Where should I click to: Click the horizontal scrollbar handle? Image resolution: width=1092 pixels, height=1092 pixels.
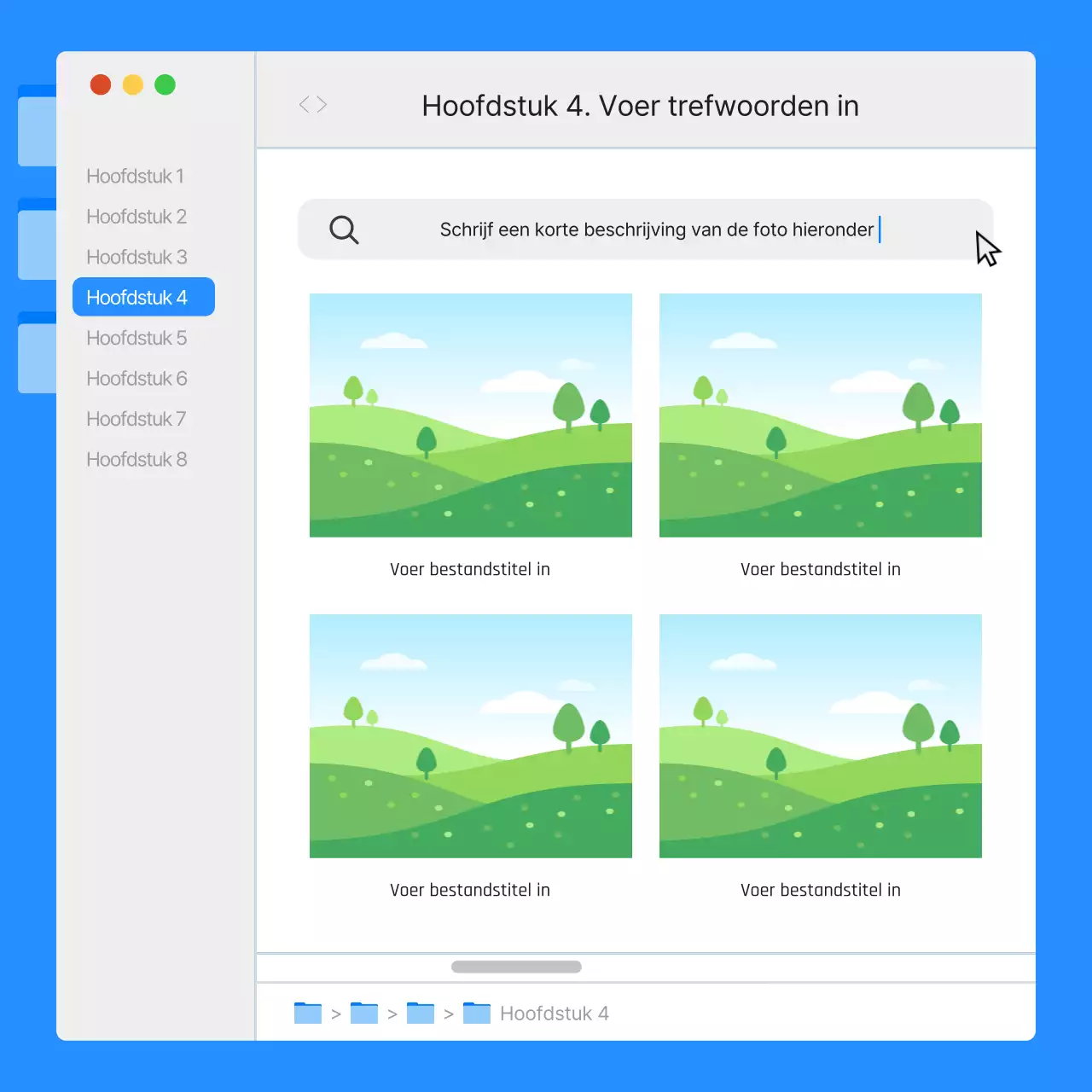tap(516, 967)
